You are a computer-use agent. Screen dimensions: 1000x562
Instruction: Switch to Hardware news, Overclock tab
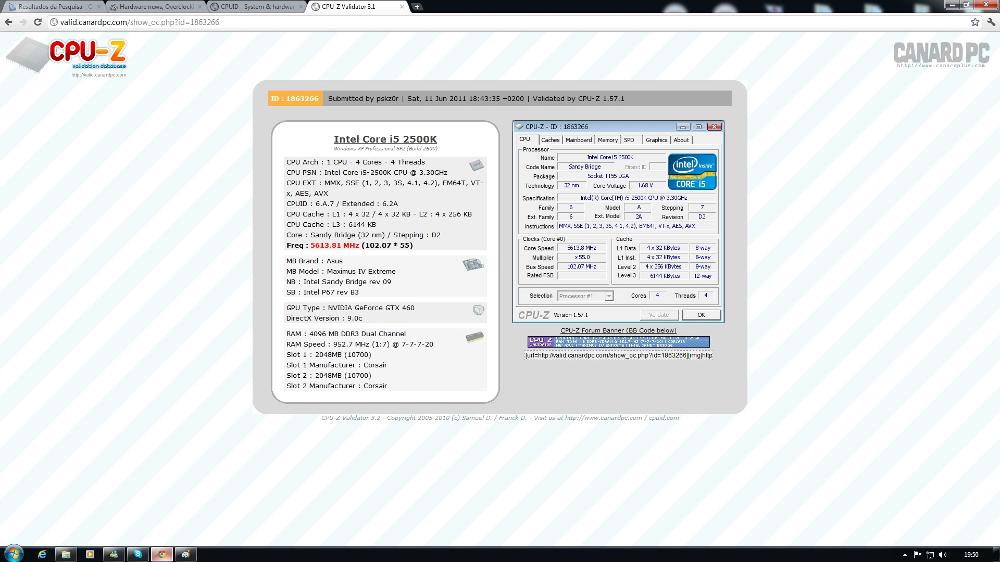coord(156,6)
